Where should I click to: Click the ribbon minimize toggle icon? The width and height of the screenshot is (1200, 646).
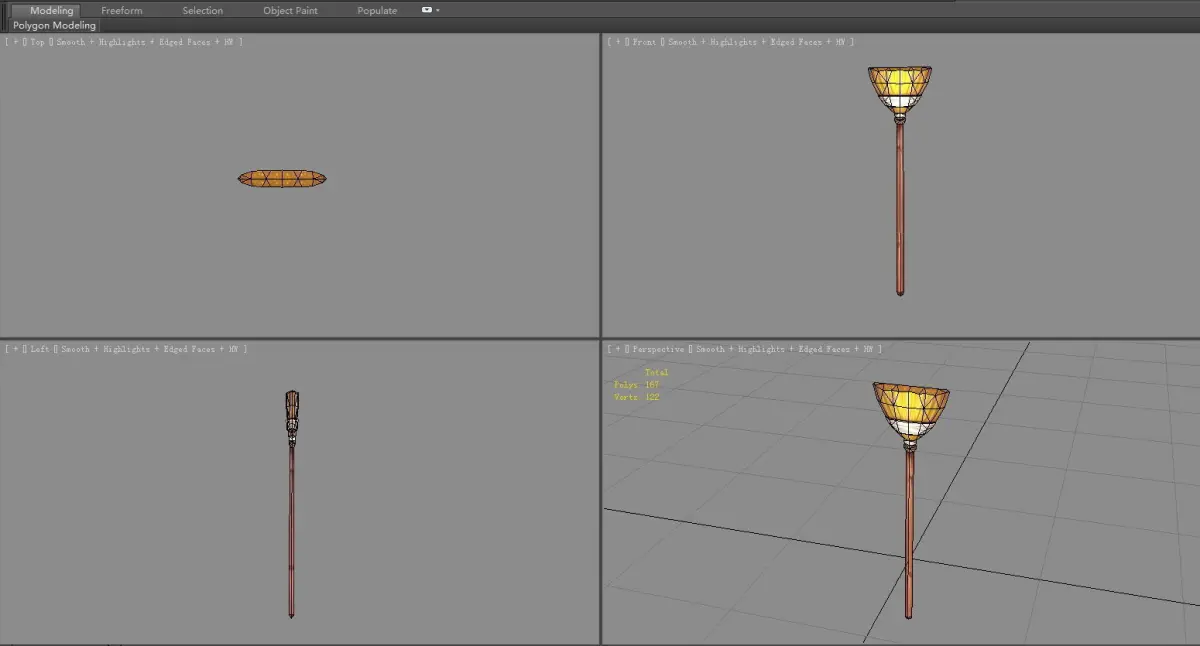point(427,10)
